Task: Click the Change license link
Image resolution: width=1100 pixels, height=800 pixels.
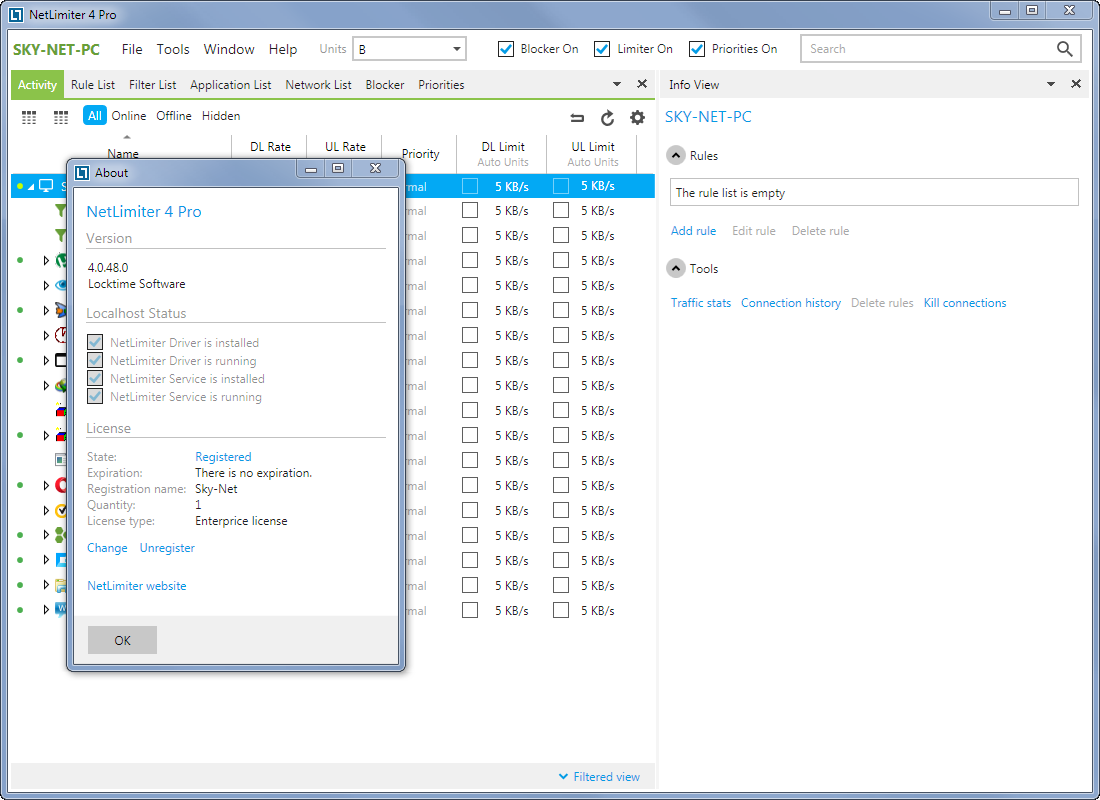Action: click(x=107, y=547)
